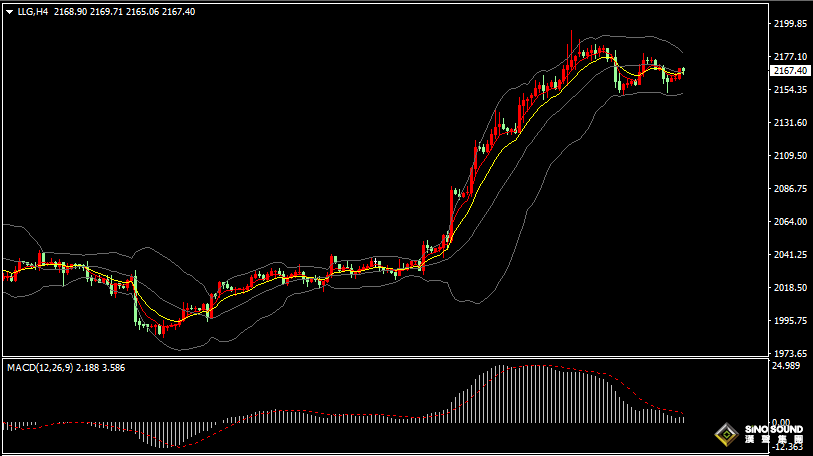Click the 0.00 MACD scale value
The width and height of the screenshot is (813, 456).
(x=783, y=422)
